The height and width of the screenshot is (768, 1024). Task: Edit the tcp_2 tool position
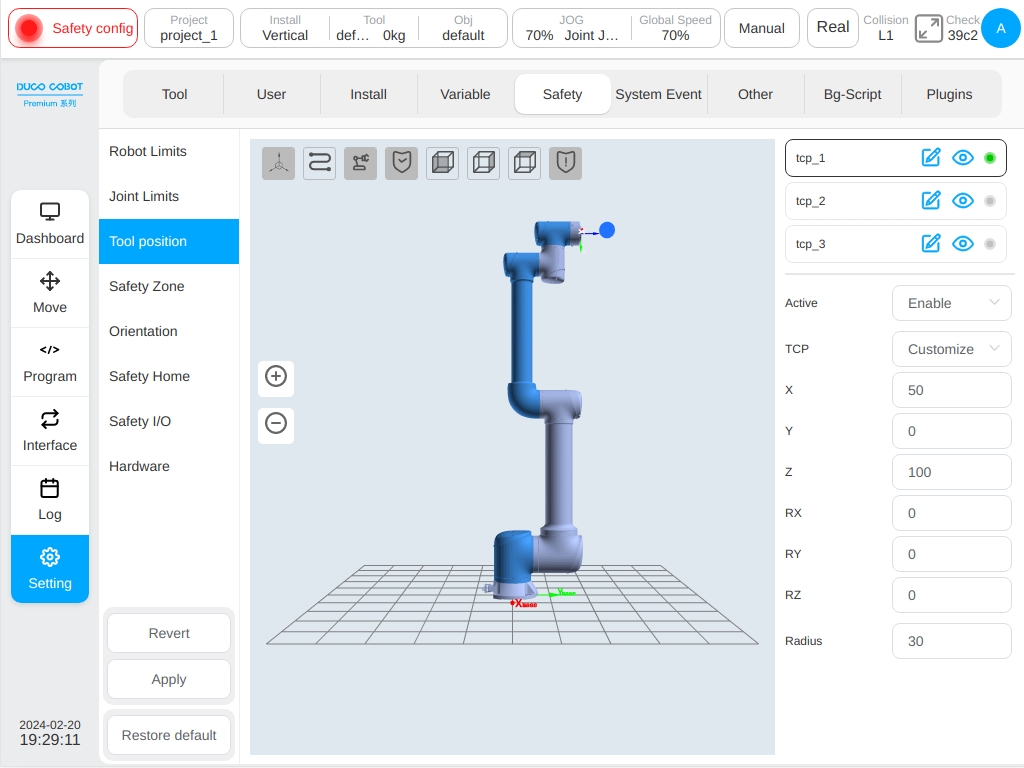931,200
